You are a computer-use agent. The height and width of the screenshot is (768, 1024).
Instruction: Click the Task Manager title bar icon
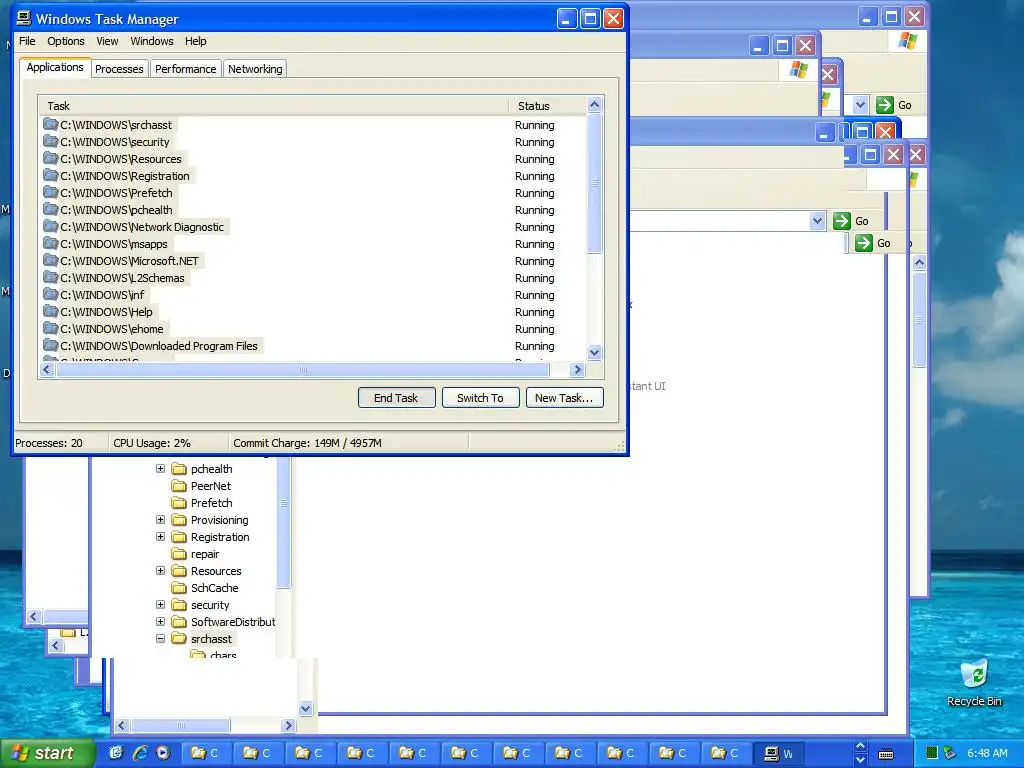(x=24, y=18)
